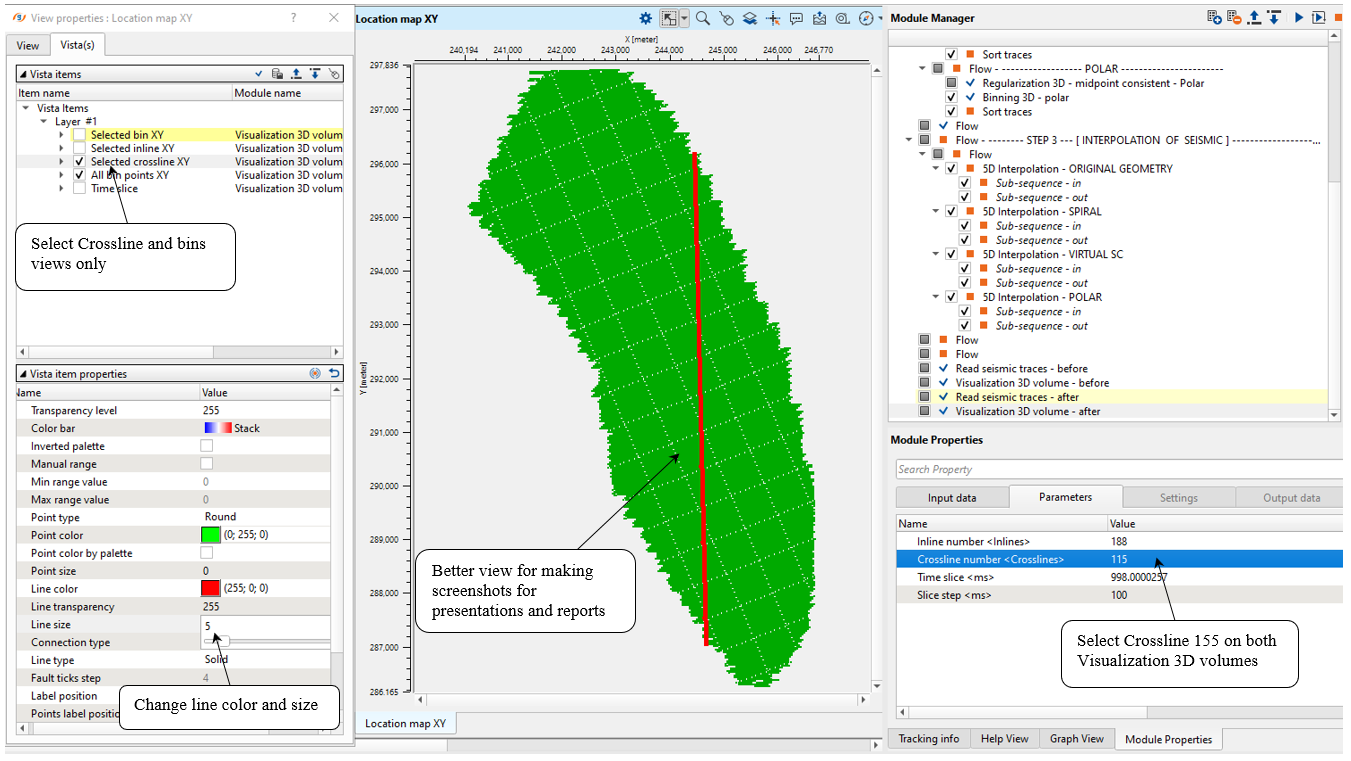Expand the Time slice tree item

click(x=61, y=189)
